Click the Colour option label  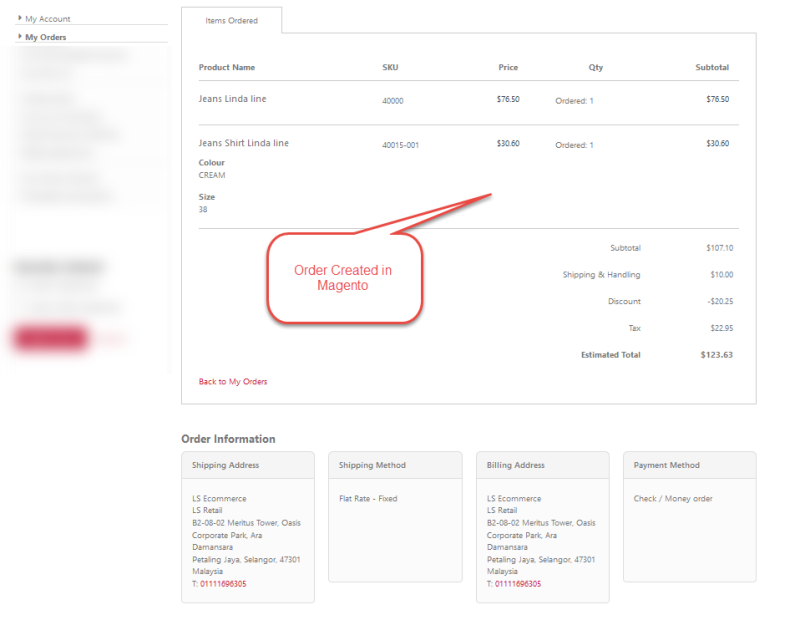[x=212, y=163]
